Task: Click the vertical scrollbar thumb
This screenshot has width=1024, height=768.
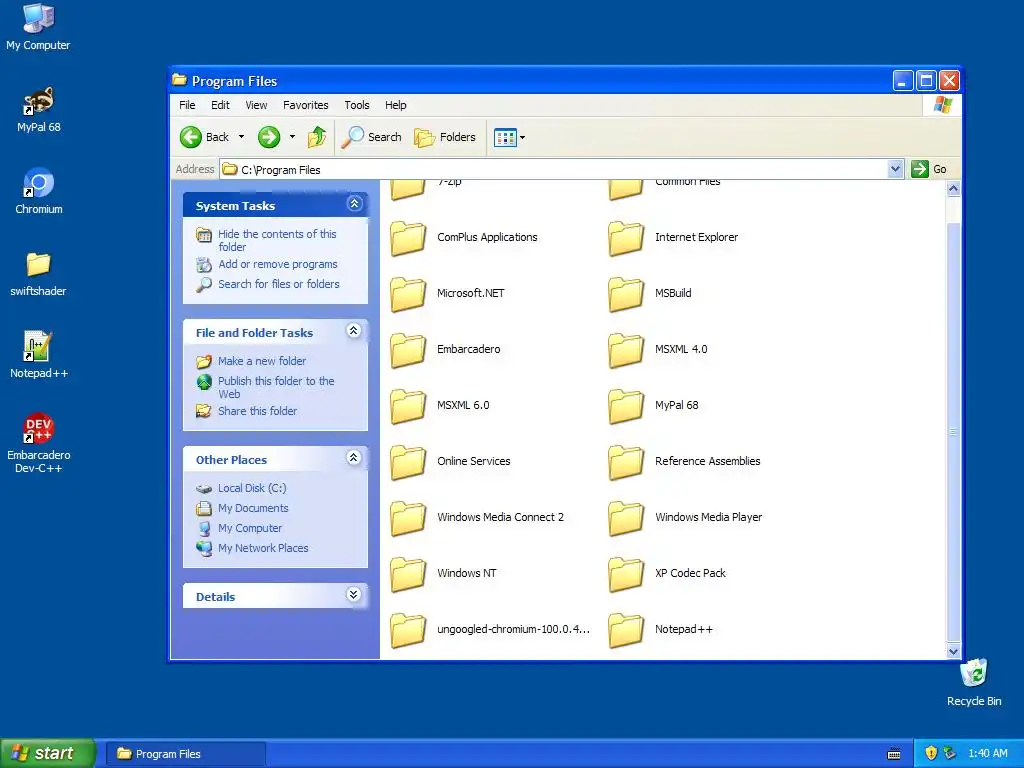Action: [953, 432]
